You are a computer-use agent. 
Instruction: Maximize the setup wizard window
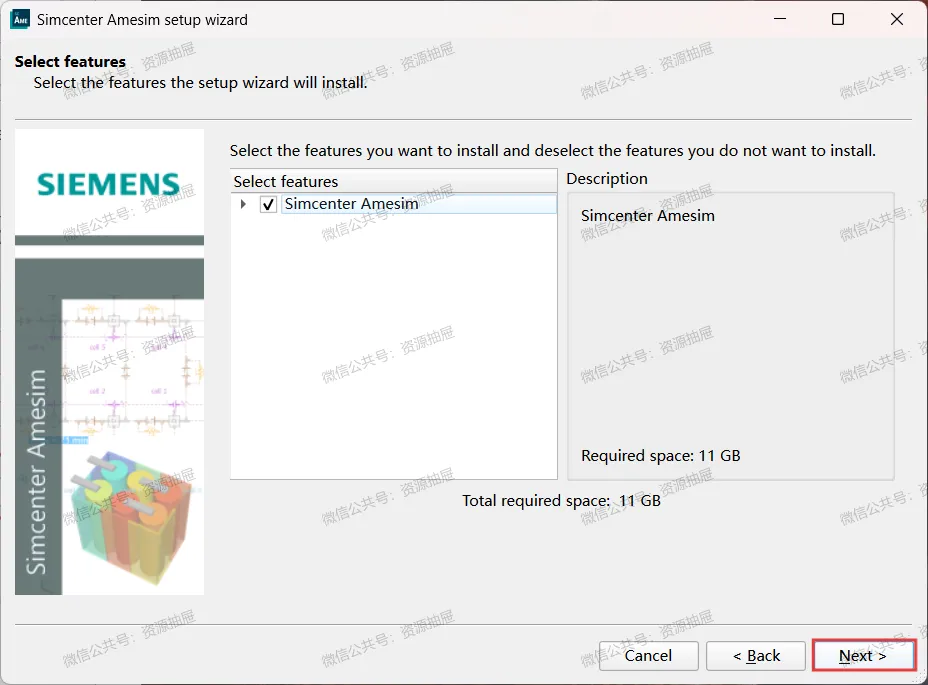[x=838, y=19]
